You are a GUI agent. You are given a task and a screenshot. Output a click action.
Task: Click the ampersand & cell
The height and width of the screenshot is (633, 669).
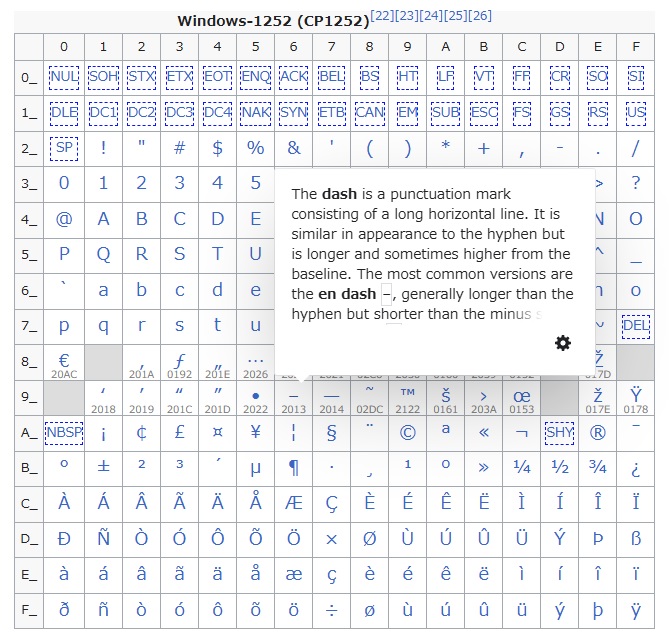point(294,148)
